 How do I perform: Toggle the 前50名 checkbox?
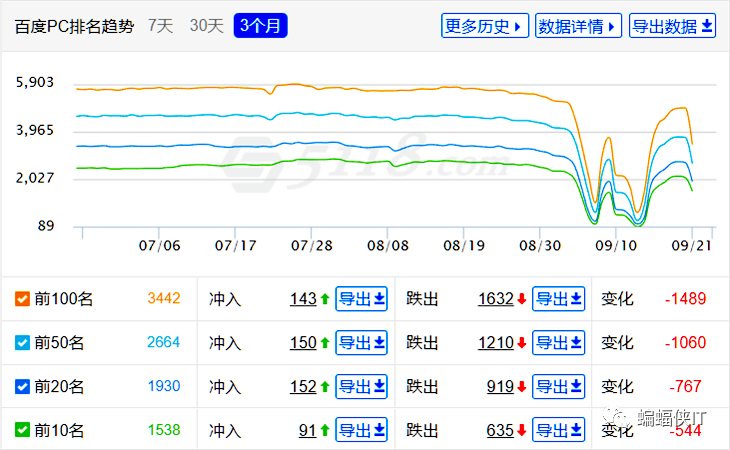pyautogui.click(x=22, y=343)
